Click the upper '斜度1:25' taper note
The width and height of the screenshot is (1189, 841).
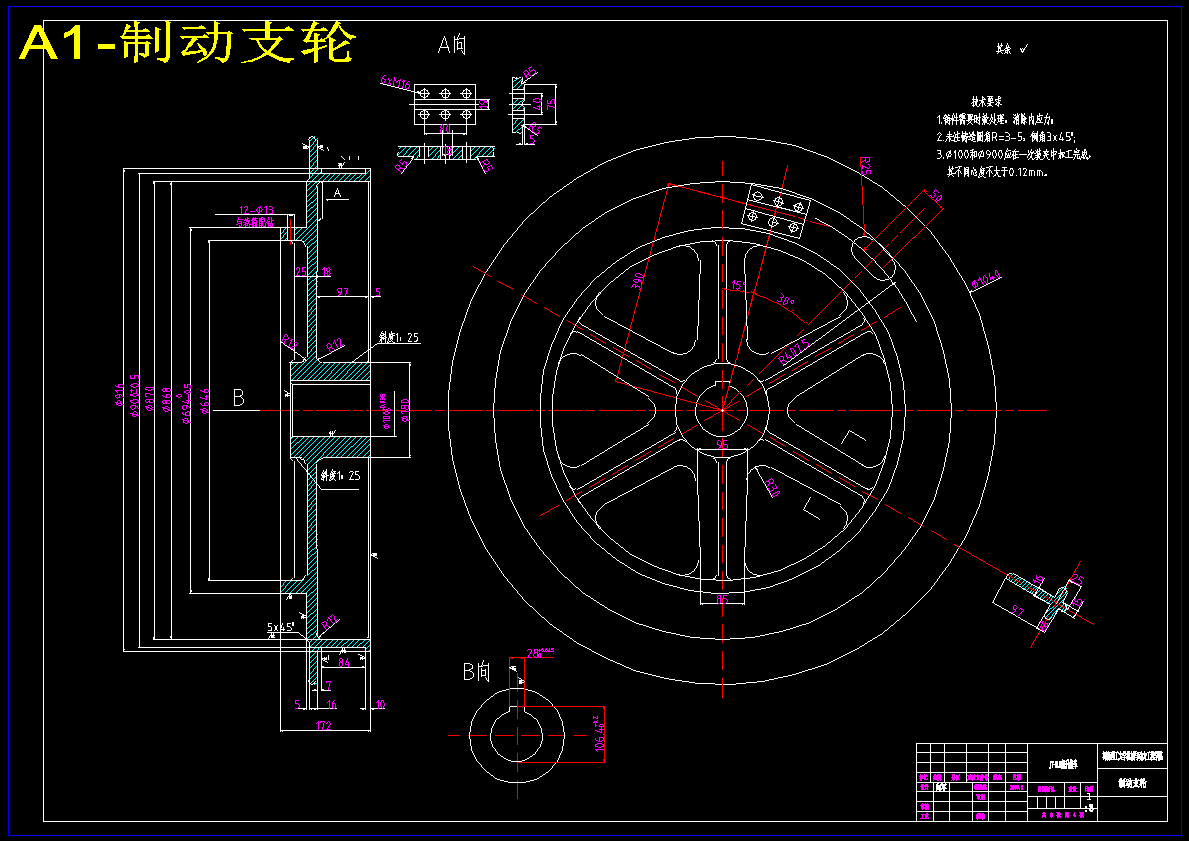(x=400, y=337)
